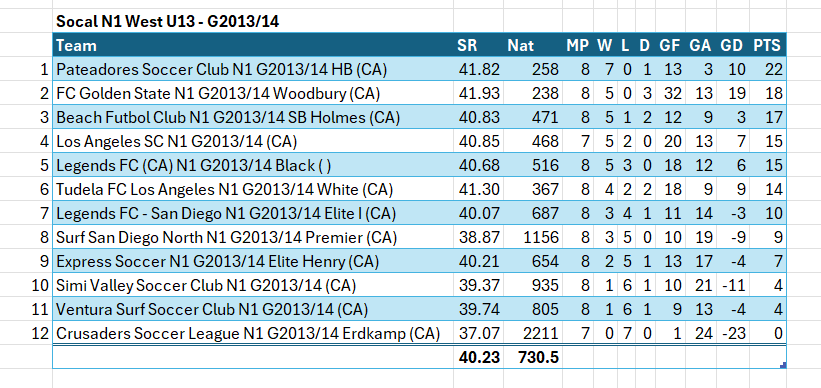
Task: Click rank number 10 cell
Action: pyautogui.click(x=26, y=285)
